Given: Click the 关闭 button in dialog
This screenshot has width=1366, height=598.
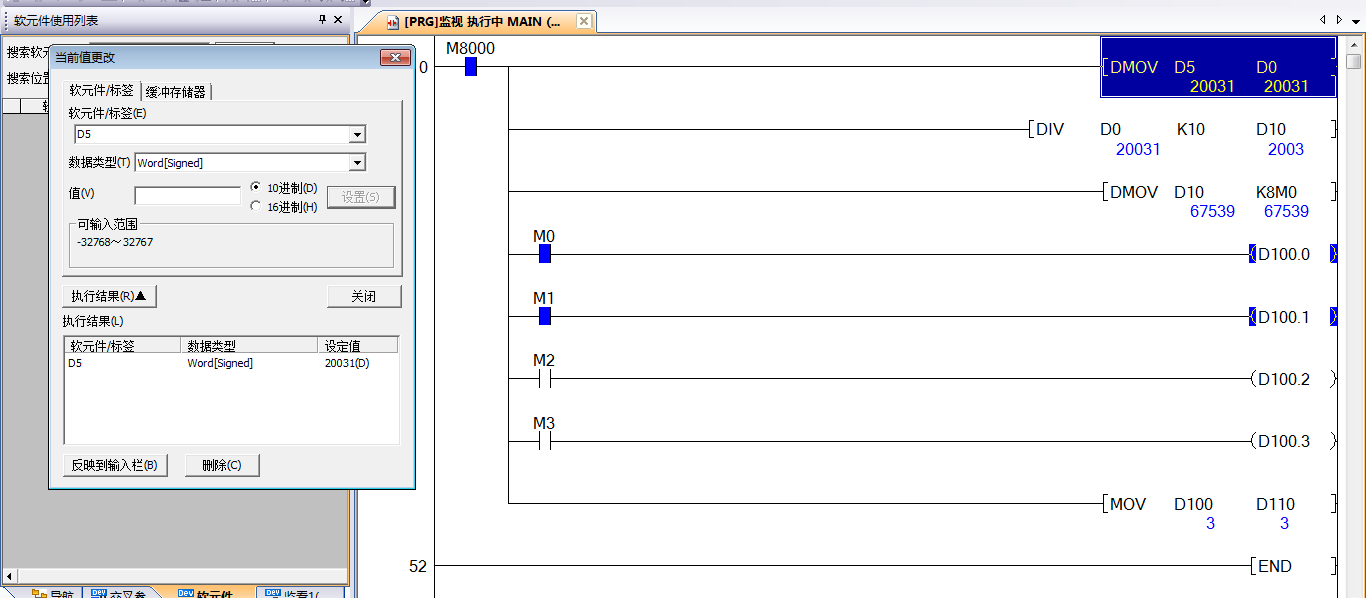Looking at the screenshot, I should click(363, 297).
